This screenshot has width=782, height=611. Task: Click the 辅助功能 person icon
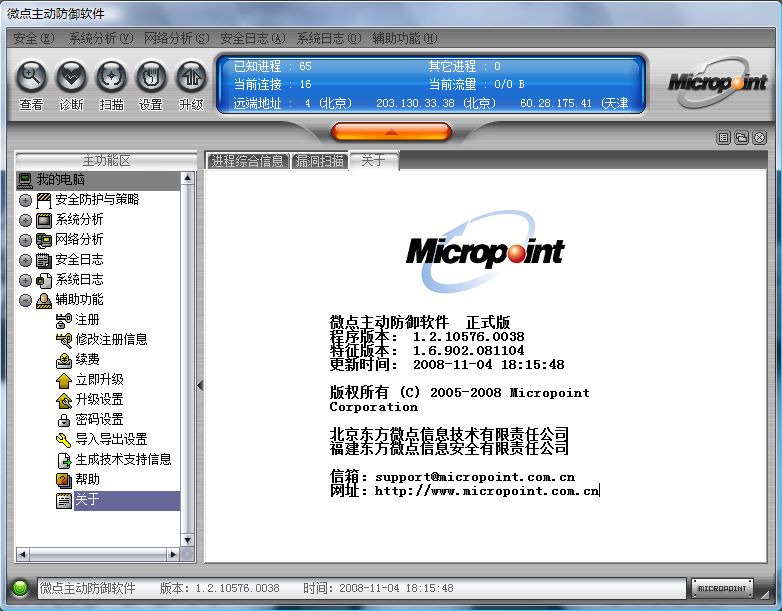pyautogui.click(x=44, y=300)
